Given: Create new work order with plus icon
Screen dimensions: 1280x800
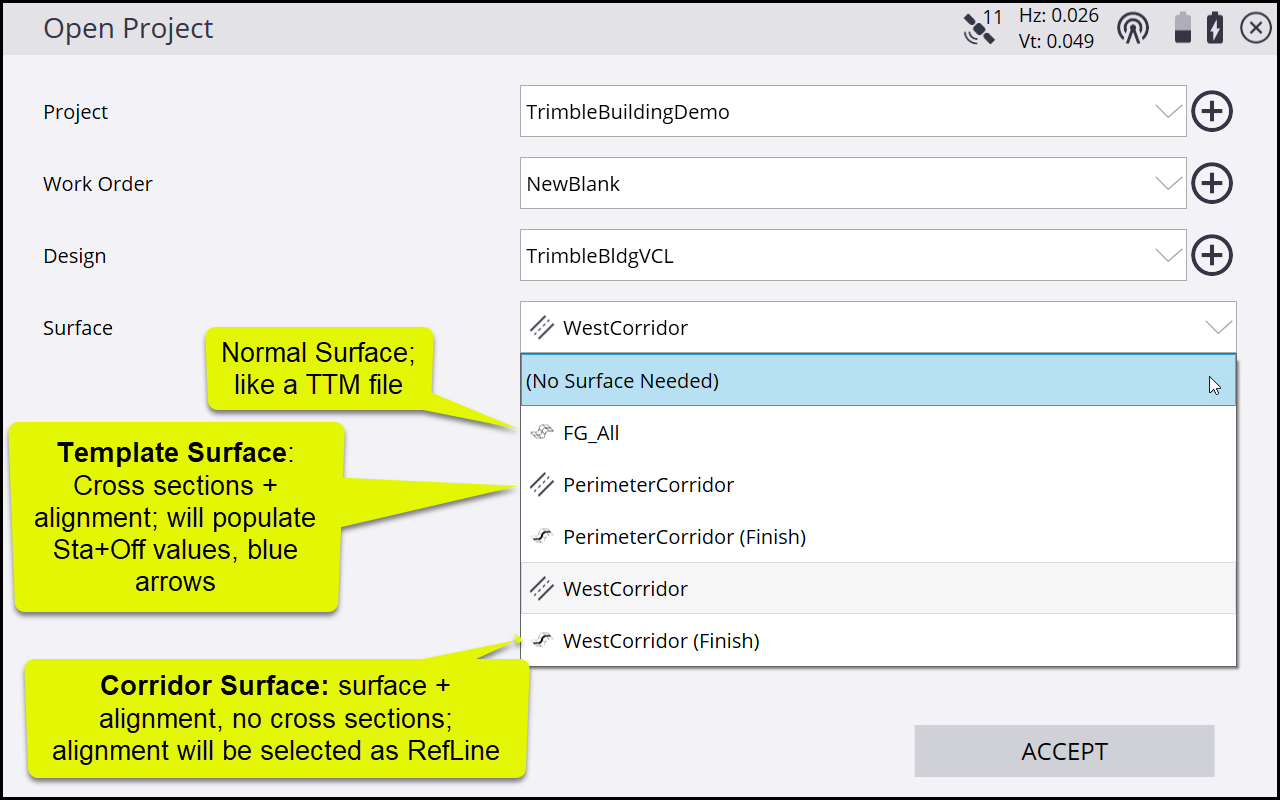Looking at the screenshot, I should click(1212, 184).
